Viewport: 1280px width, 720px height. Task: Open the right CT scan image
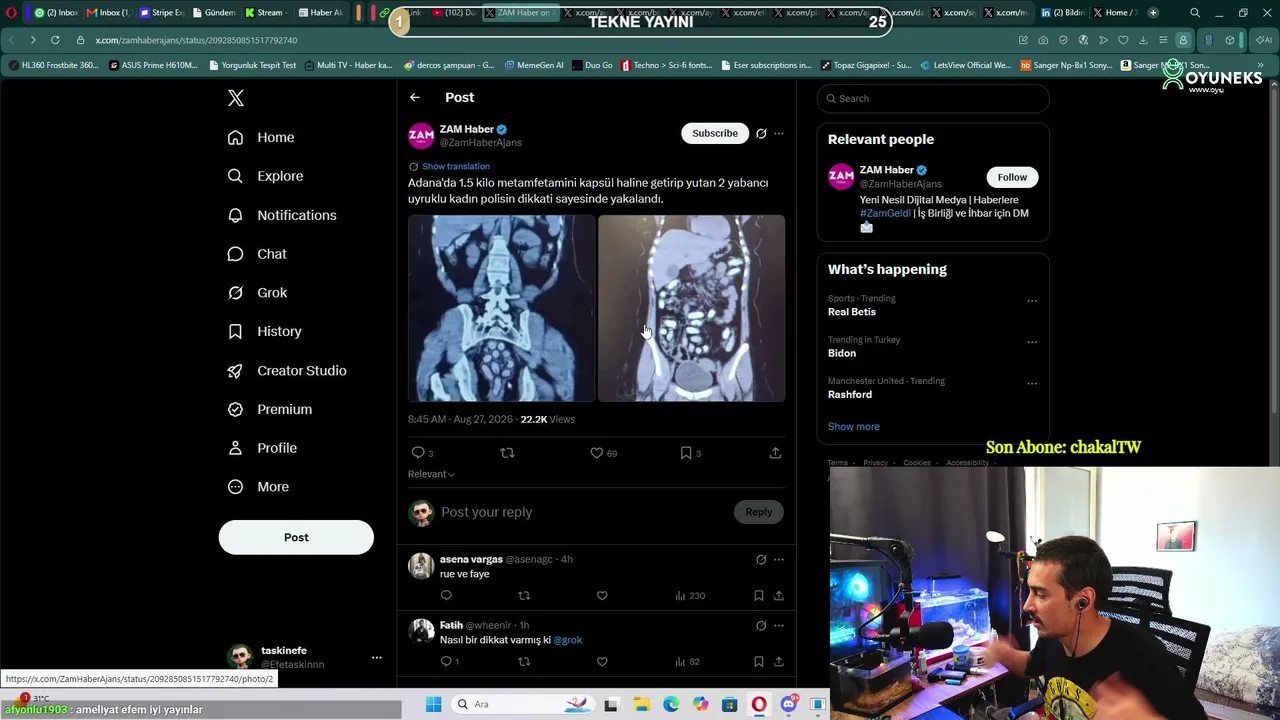coord(692,308)
